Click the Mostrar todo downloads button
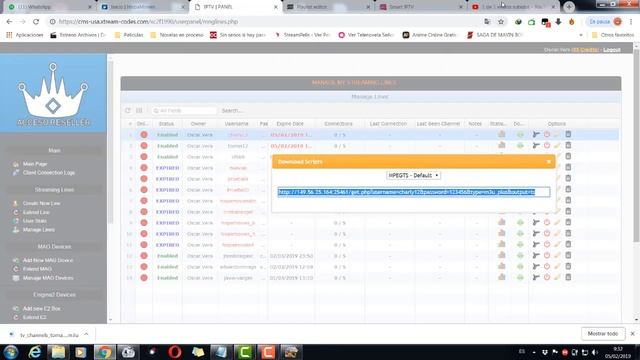The width and height of the screenshot is (640, 360). (x=603, y=334)
